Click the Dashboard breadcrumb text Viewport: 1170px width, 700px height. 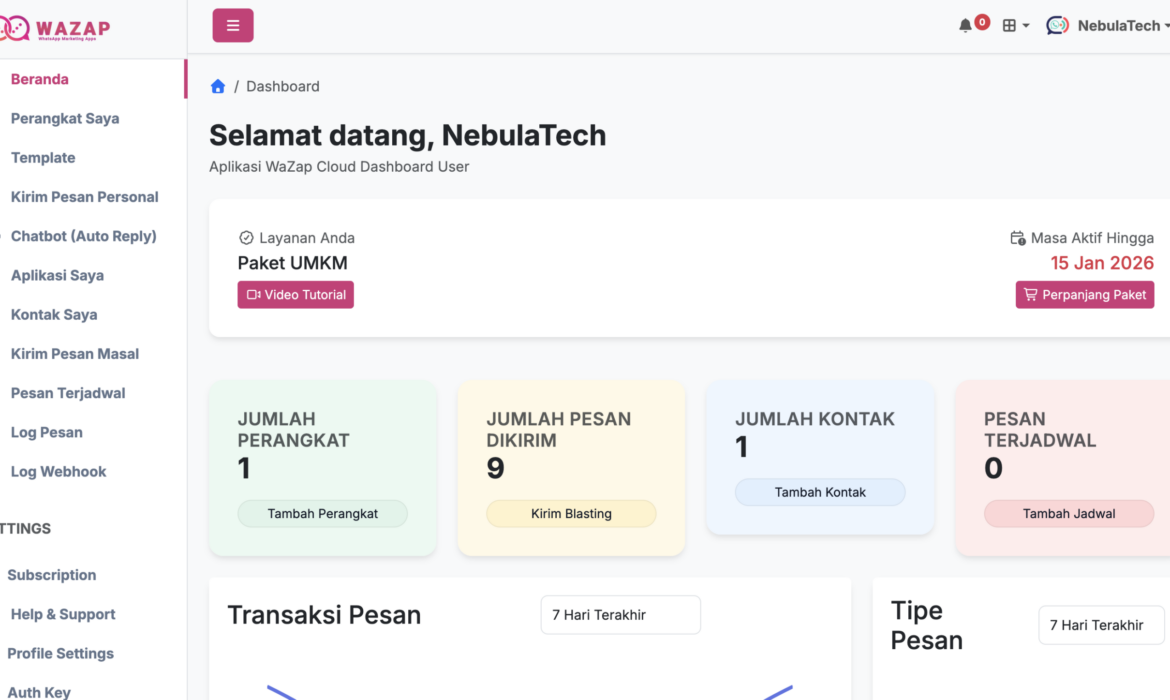pyautogui.click(x=282, y=86)
